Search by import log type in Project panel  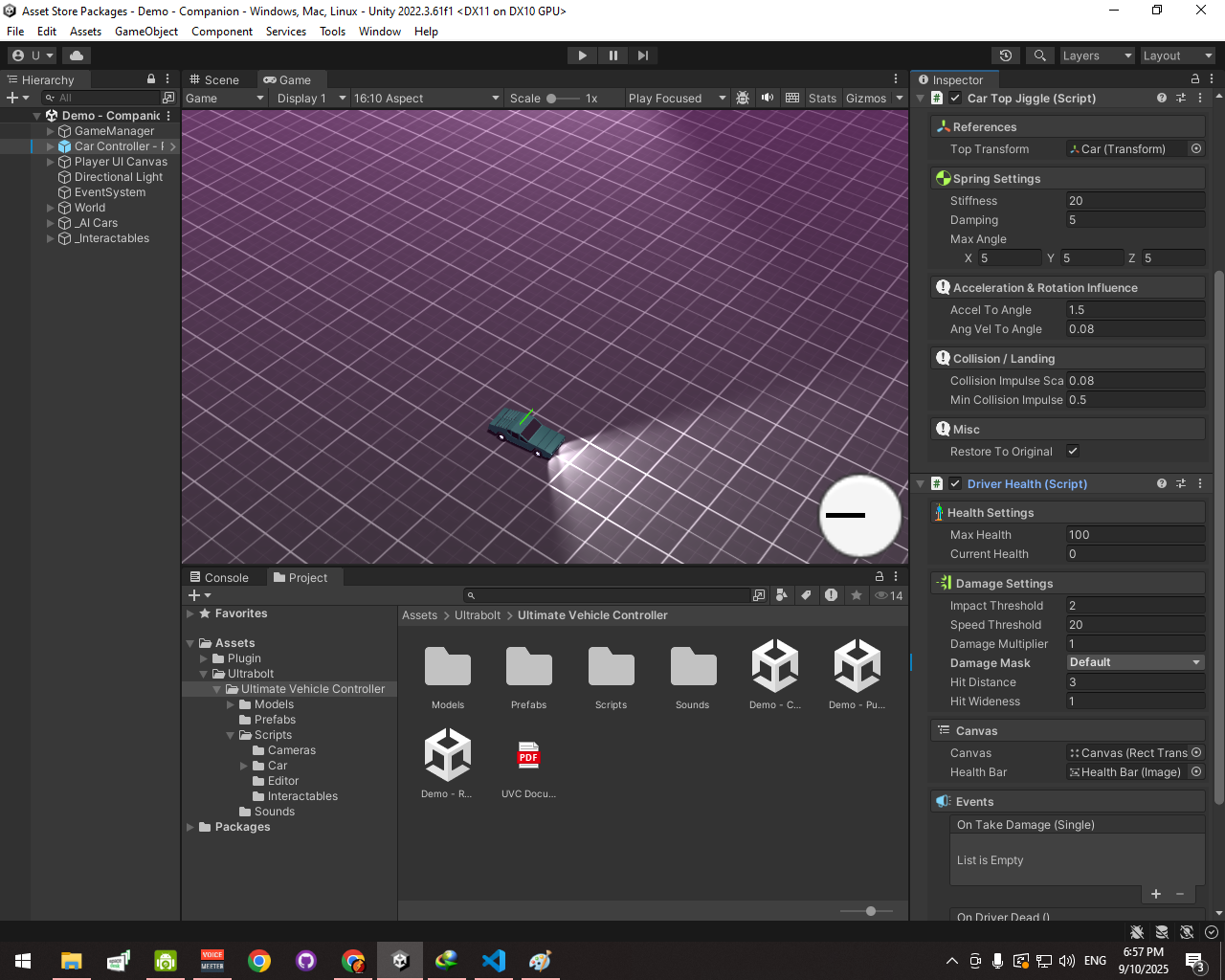832,595
